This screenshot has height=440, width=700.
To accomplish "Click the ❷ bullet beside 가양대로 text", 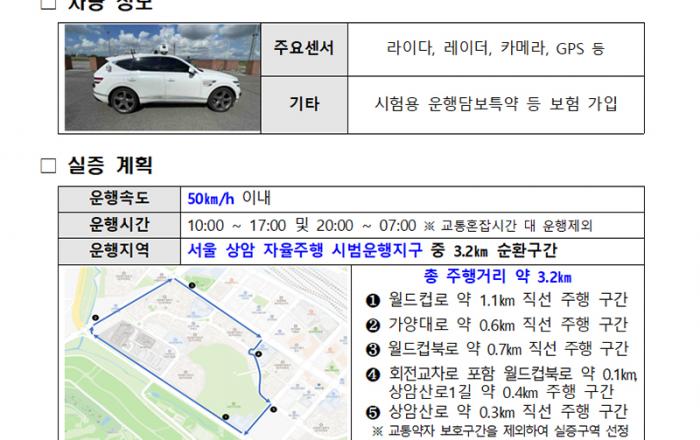I will 372,323.
